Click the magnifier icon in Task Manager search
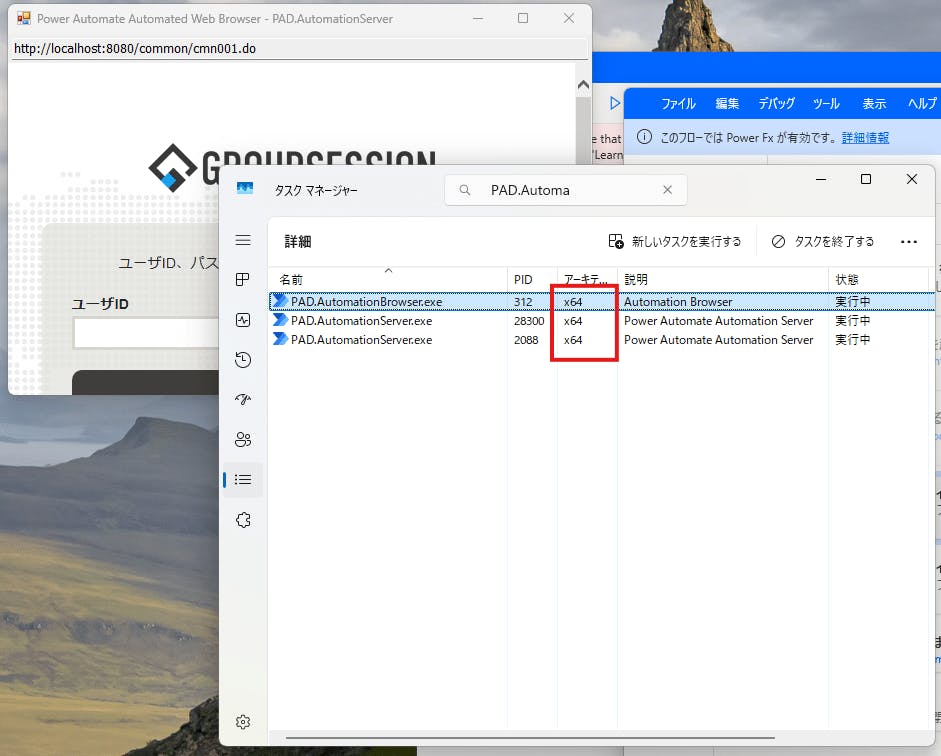This screenshot has width=941, height=756. [464, 190]
